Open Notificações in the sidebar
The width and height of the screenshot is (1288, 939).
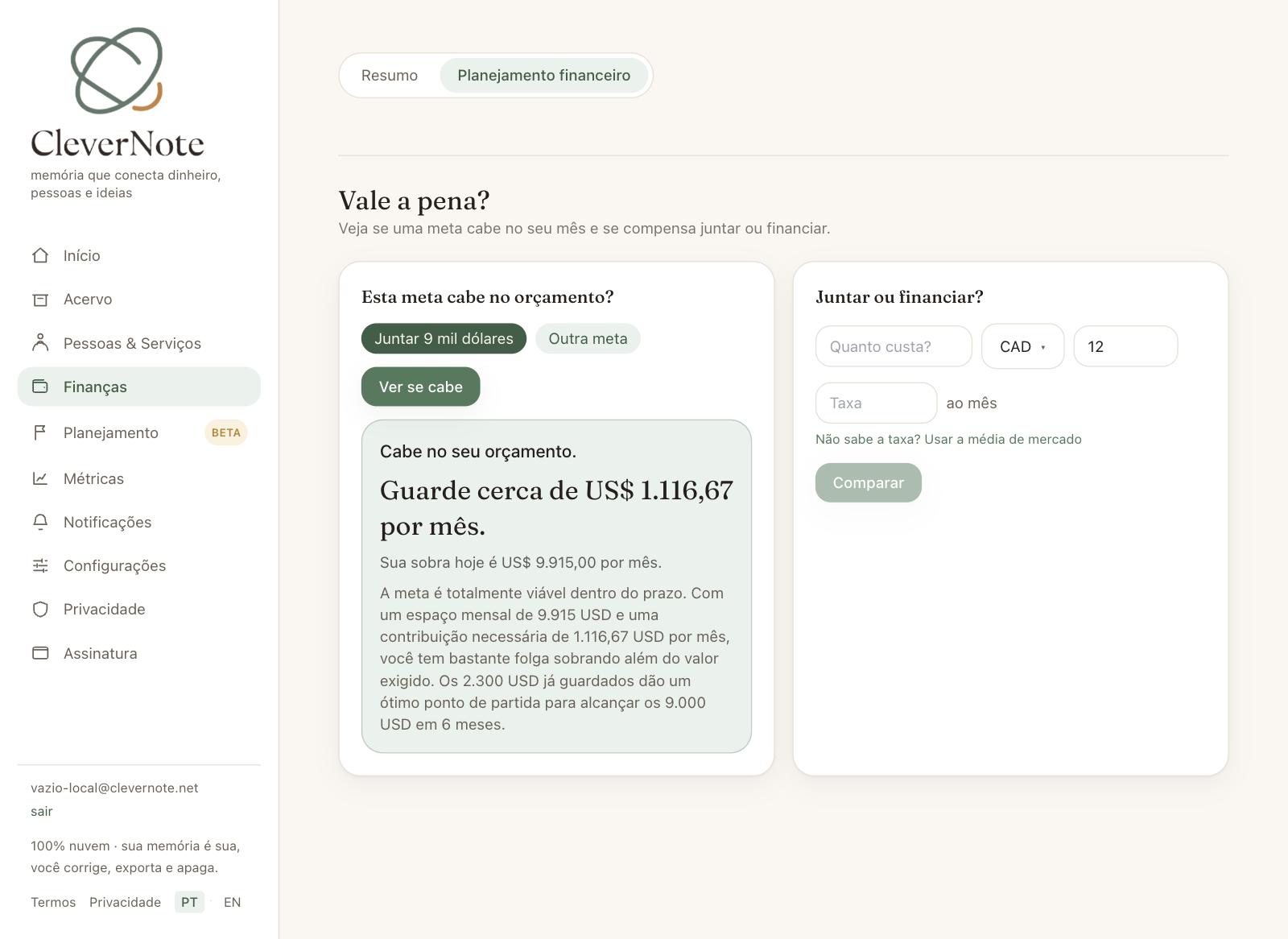139,522
